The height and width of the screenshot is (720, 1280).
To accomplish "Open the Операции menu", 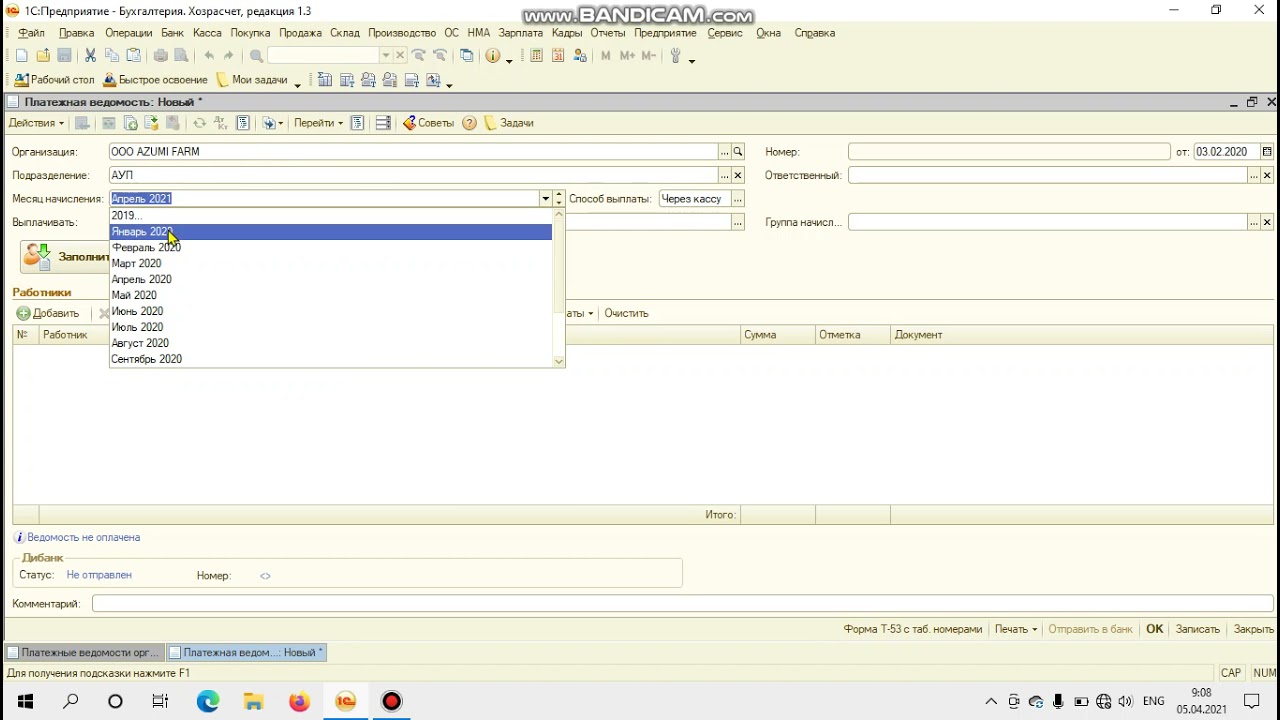I will tap(128, 33).
